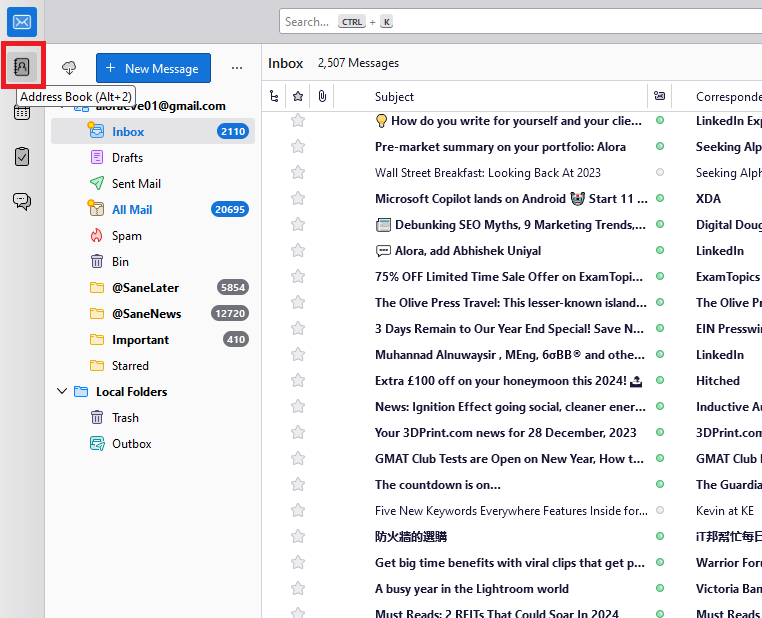Click the Hitched correspondent cell
Image resolution: width=762 pixels, height=618 pixels.
click(x=718, y=380)
